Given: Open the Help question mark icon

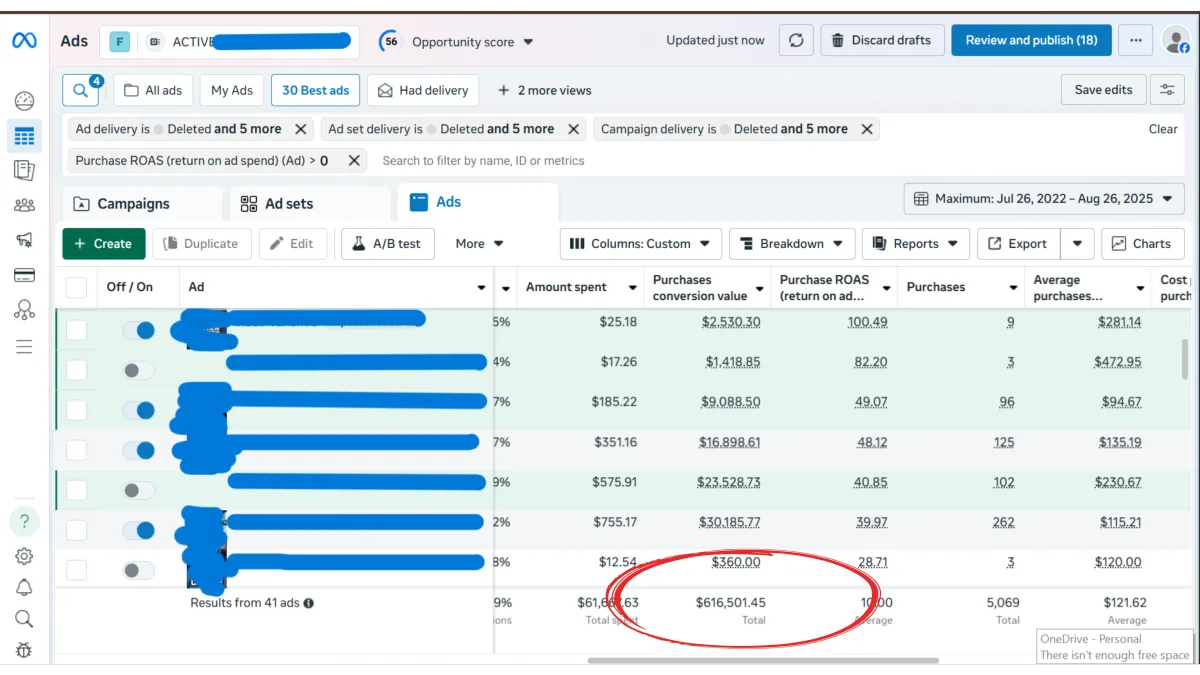Looking at the screenshot, I should pos(24,522).
